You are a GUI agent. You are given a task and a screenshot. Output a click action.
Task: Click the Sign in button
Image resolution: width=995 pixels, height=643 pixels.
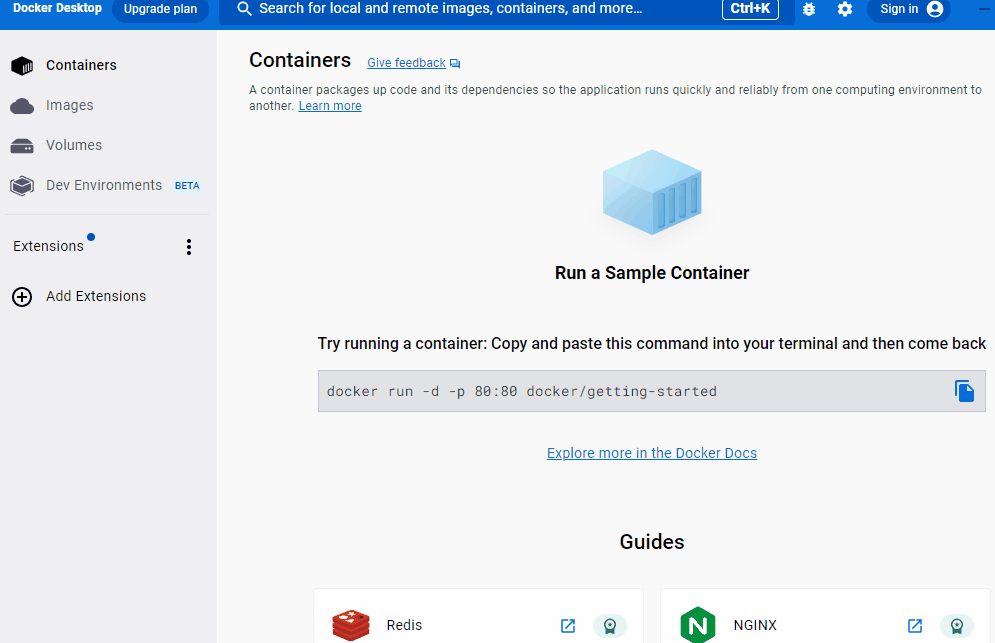908,9
